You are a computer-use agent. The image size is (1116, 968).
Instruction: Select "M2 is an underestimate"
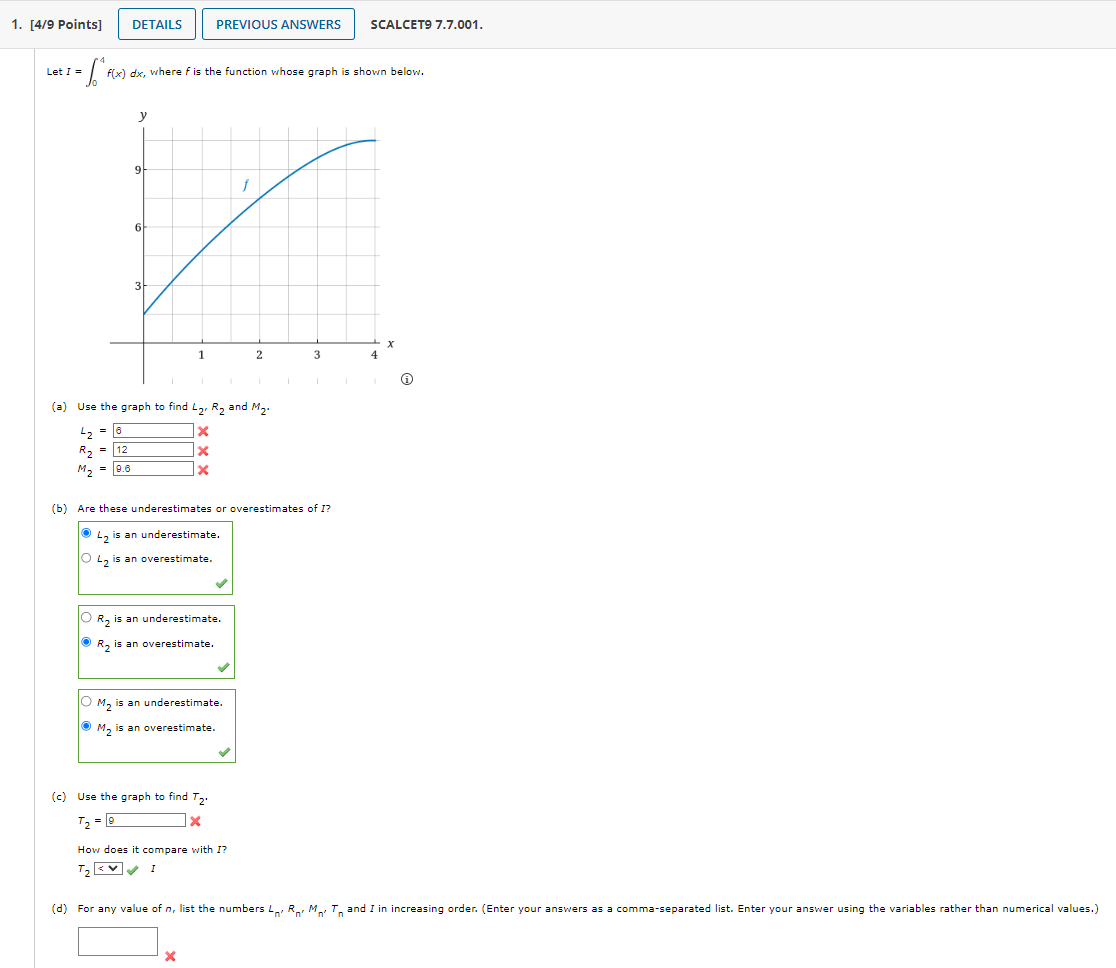[85, 702]
